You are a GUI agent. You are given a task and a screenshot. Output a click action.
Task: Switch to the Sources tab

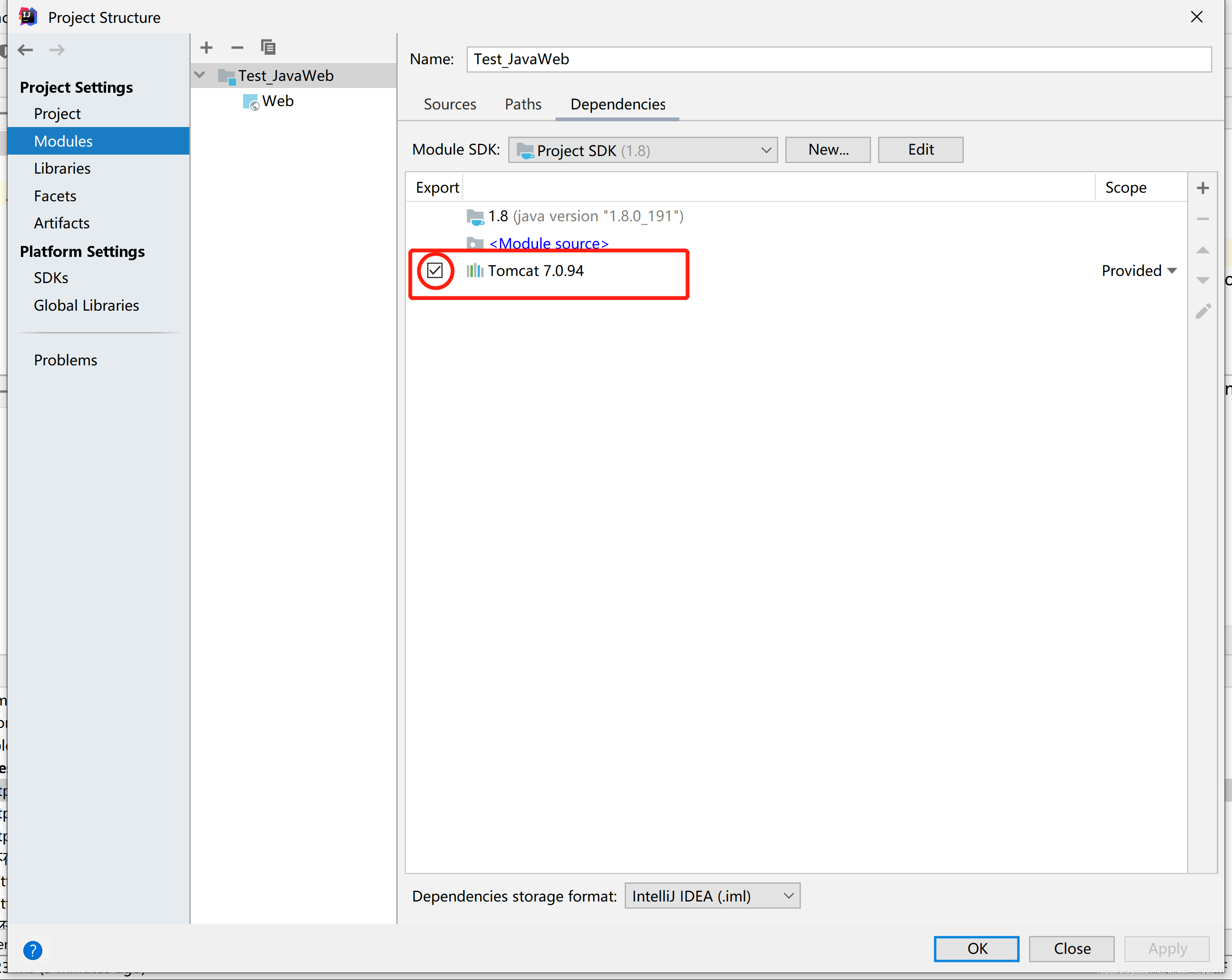(450, 105)
